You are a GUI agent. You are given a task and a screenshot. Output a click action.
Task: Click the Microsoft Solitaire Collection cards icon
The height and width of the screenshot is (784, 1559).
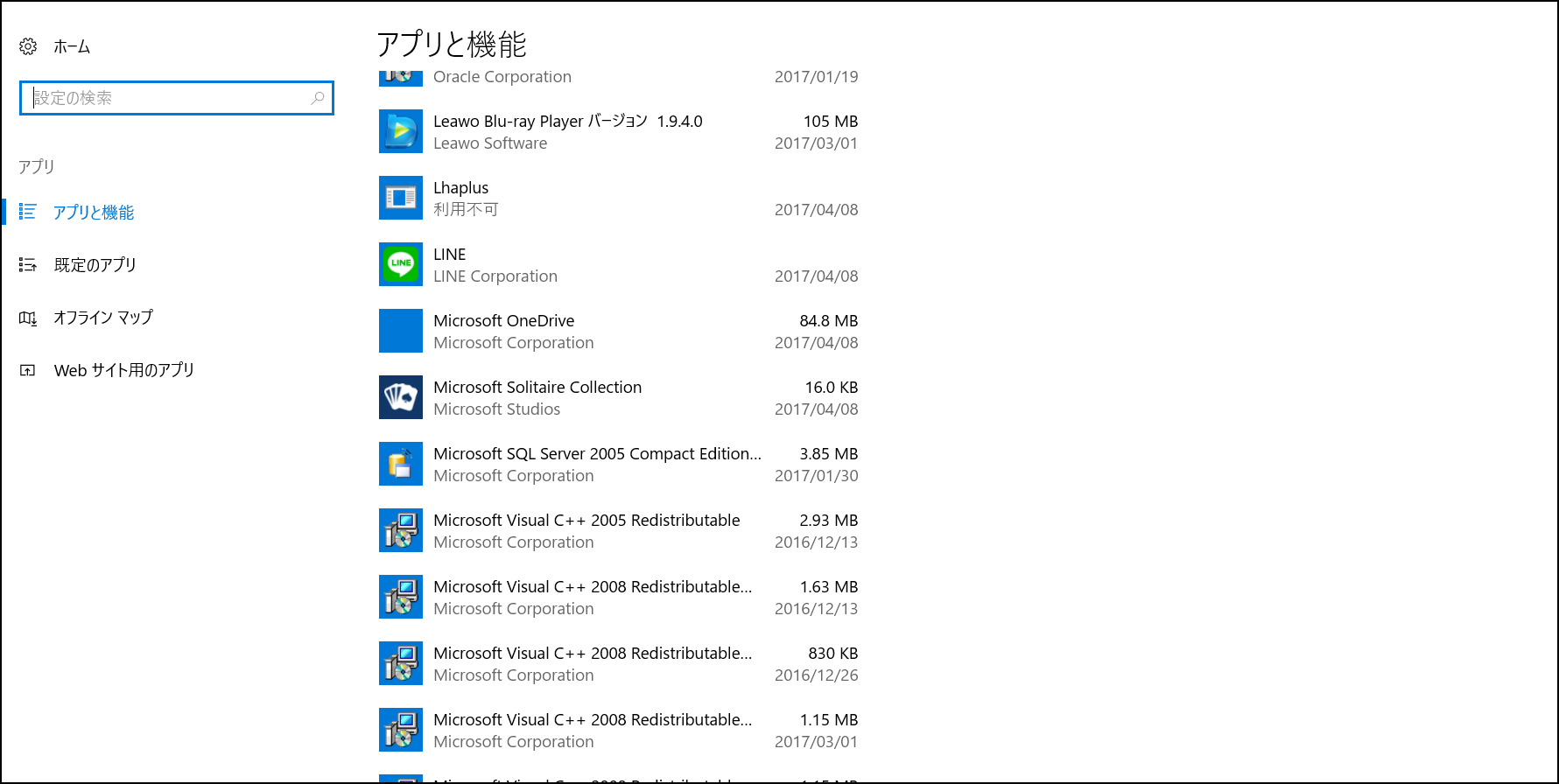pos(401,397)
